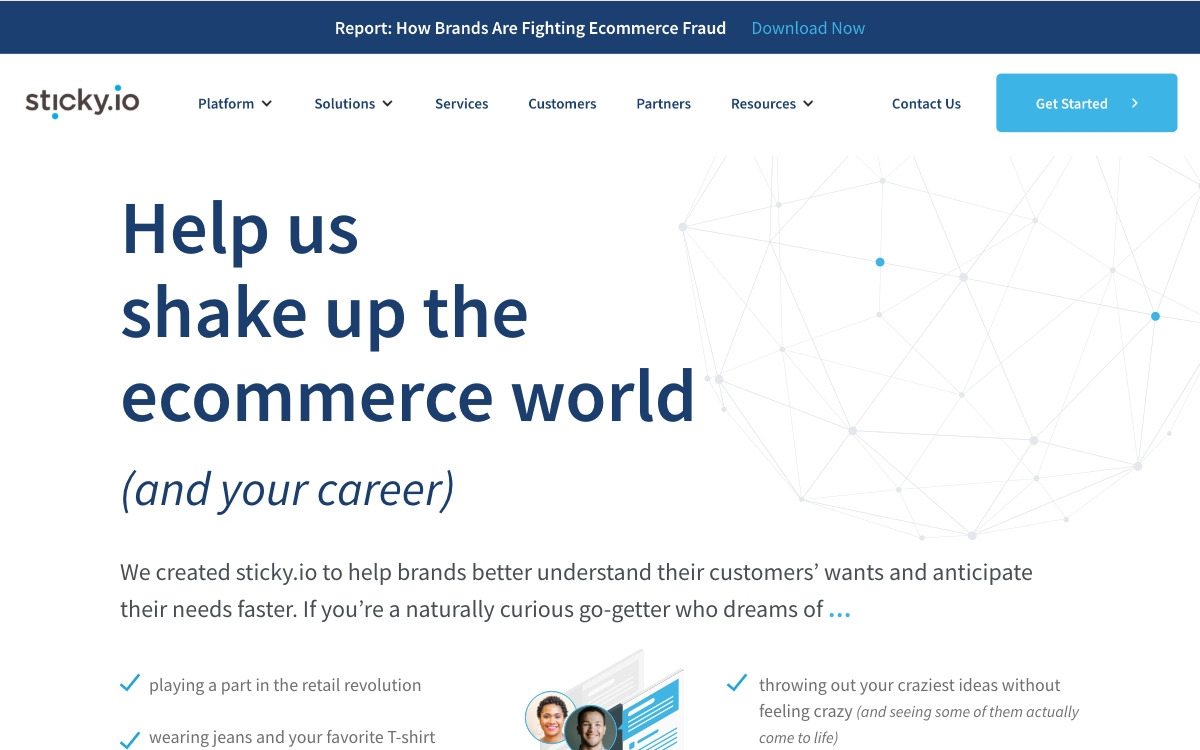Click 'throwing out your craziest ideas' text
1200x750 pixels.
point(919,711)
